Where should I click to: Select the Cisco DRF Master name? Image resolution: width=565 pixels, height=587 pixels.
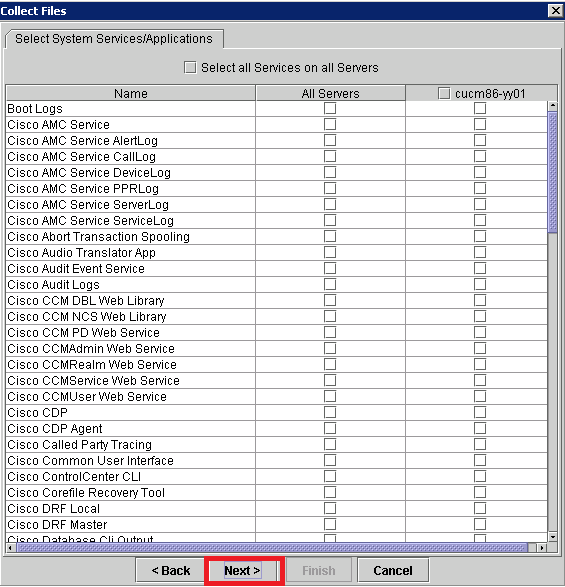point(57,524)
